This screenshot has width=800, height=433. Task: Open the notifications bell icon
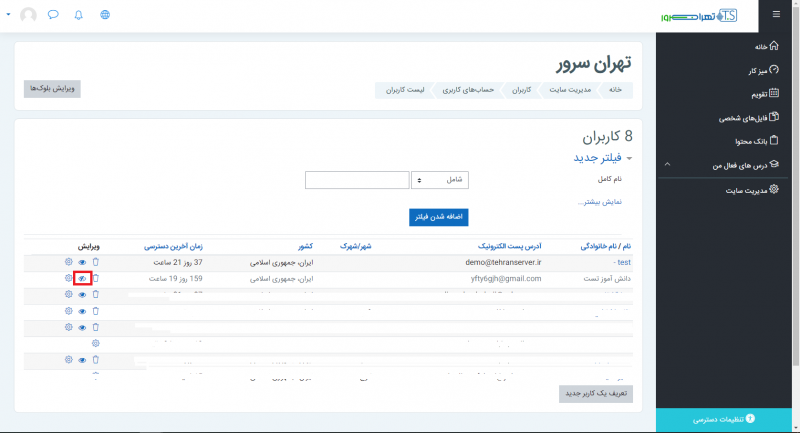coord(79,16)
